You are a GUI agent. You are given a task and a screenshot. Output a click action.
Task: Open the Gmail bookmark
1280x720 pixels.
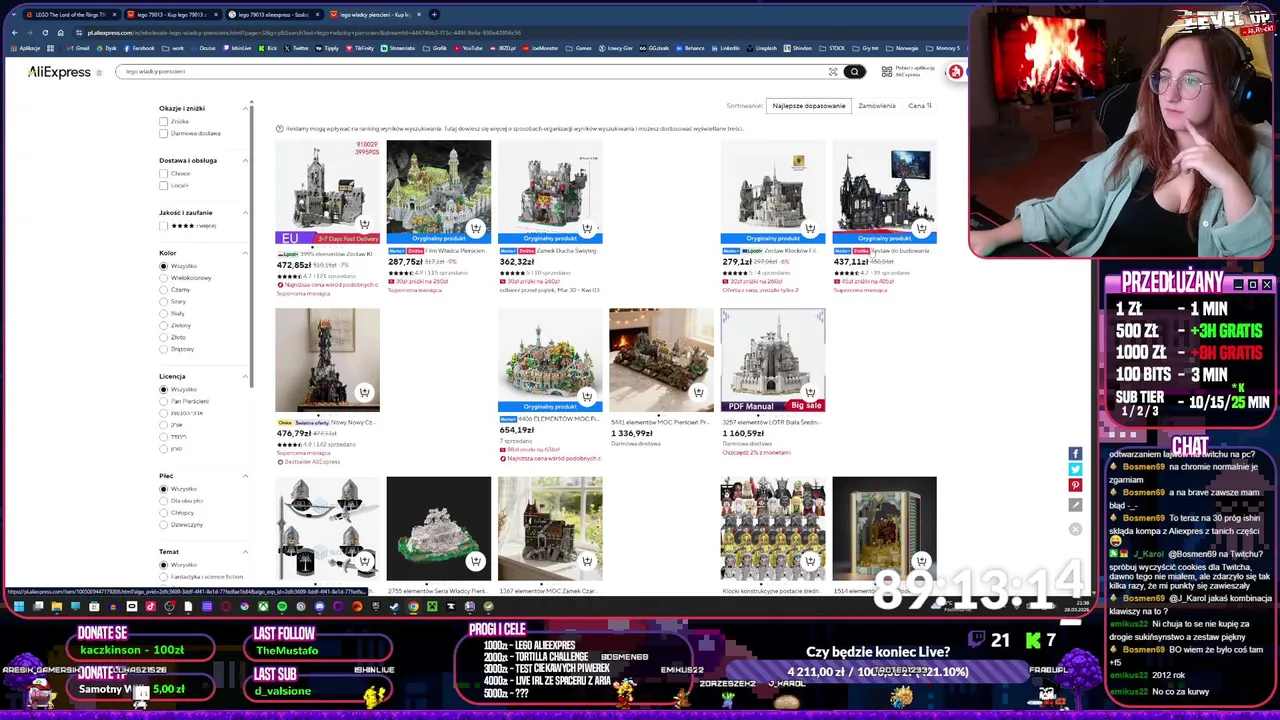(x=79, y=48)
